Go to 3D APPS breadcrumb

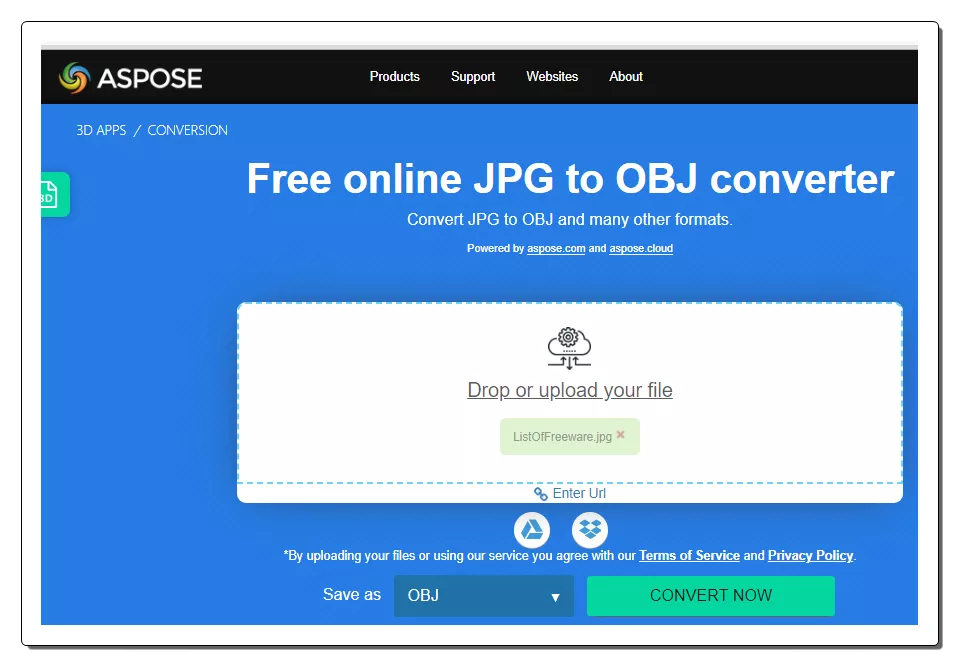(101, 130)
